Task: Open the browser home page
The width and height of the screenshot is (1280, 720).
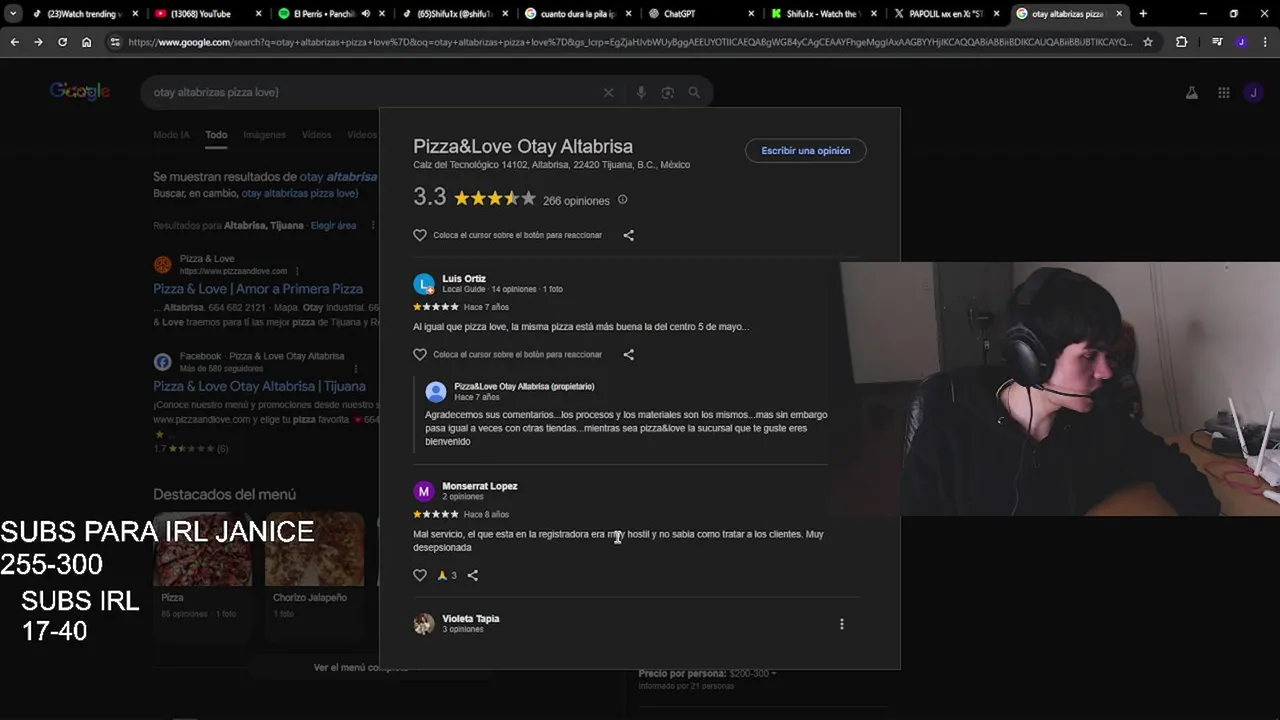Action: (87, 42)
